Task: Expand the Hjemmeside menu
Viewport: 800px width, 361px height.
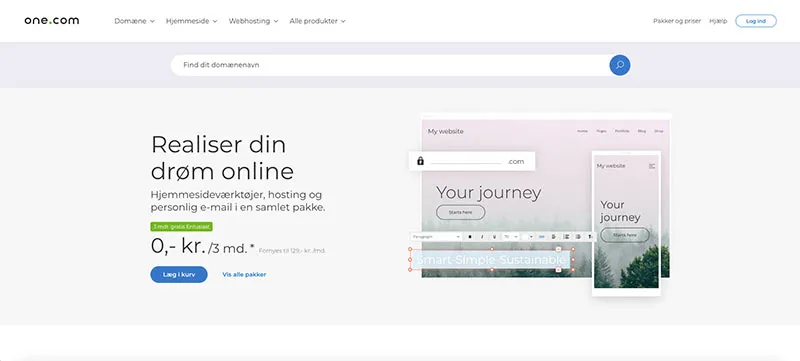Action: [191, 21]
